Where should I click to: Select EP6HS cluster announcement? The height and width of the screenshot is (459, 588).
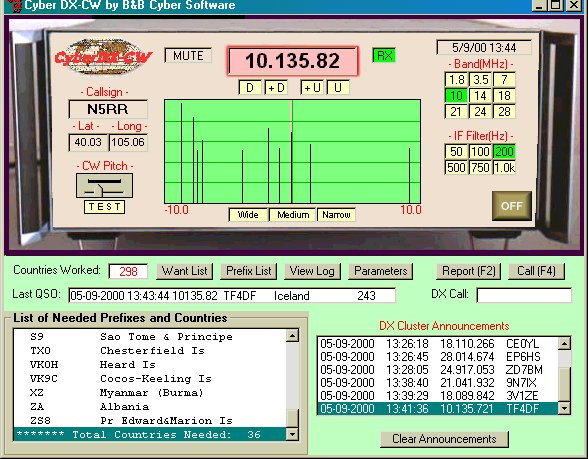438,357
